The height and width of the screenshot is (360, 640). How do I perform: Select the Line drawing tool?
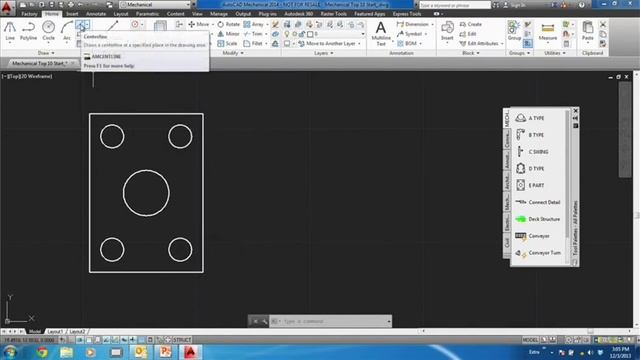10,31
